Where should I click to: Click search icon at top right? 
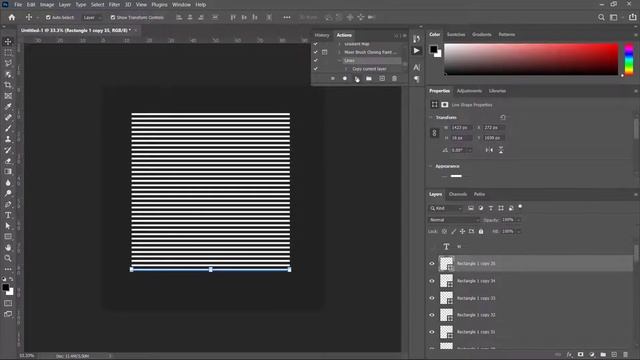[x=601, y=17]
